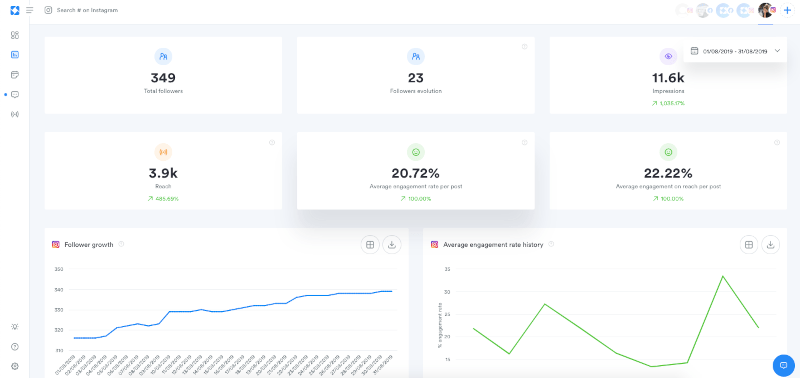
Task: Click the smiley icon above 20.72%
Action: click(416, 152)
